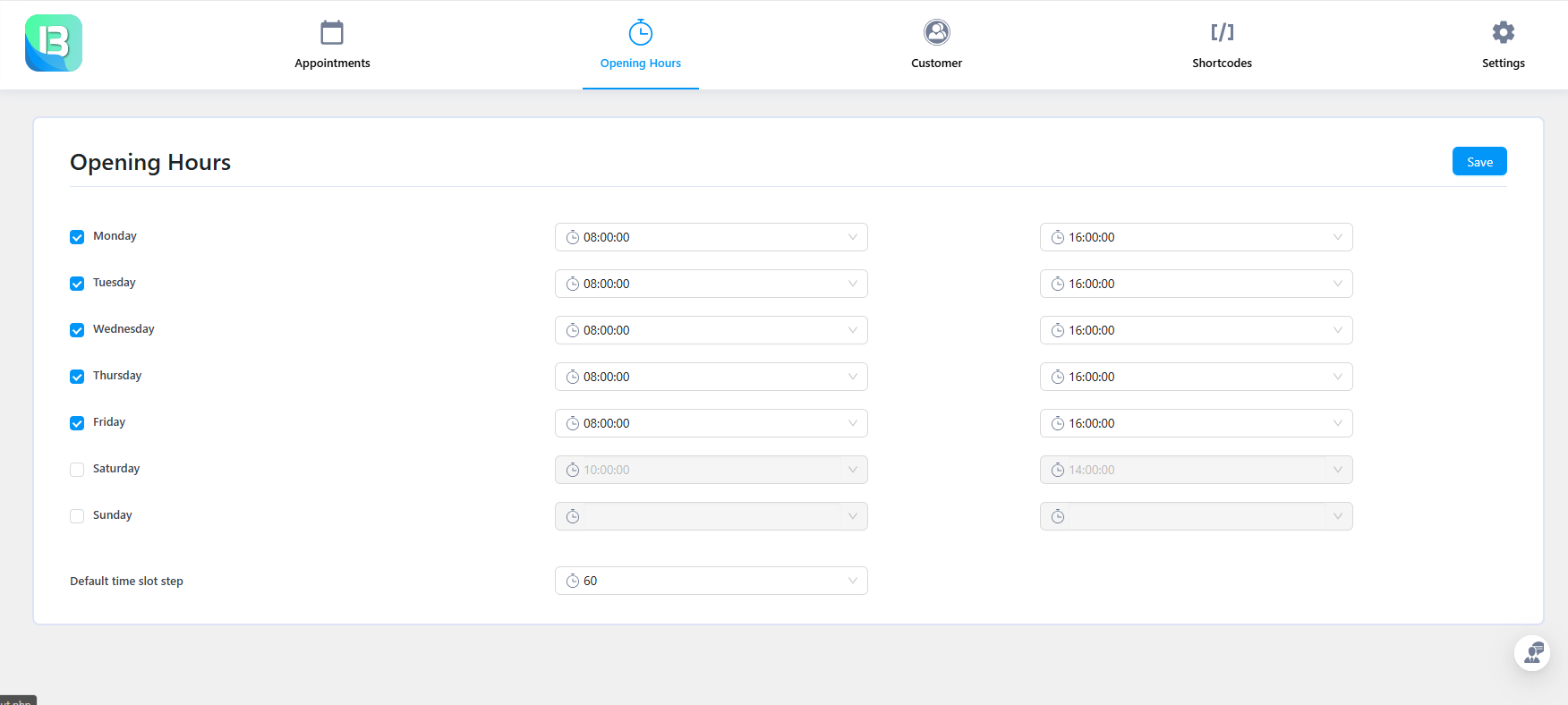Image resolution: width=1568 pixels, height=705 pixels.
Task: Expand Monday opening time dropdown arrow
Action: click(x=853, y=237)
